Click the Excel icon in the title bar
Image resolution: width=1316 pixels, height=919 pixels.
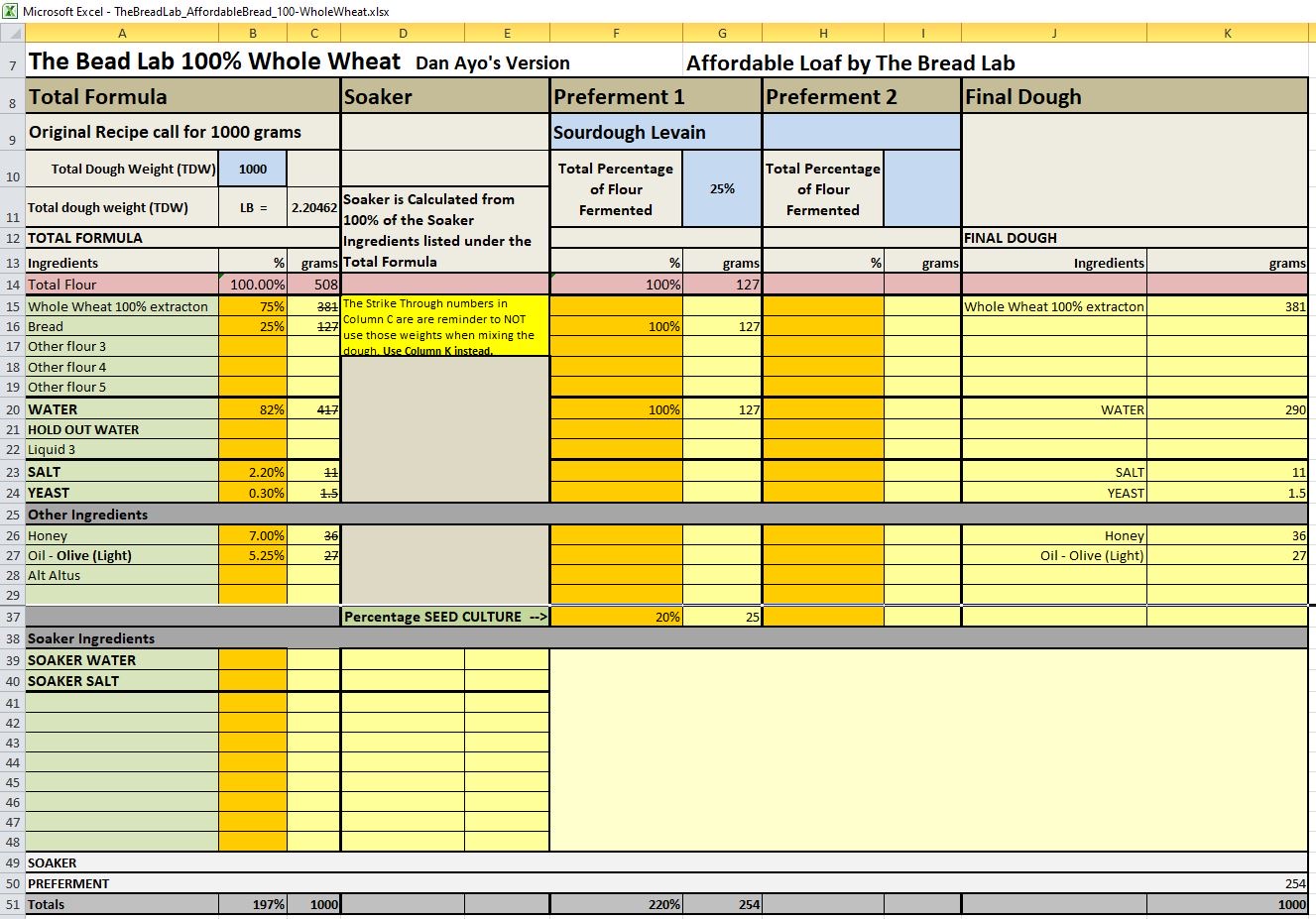point(11,11)
